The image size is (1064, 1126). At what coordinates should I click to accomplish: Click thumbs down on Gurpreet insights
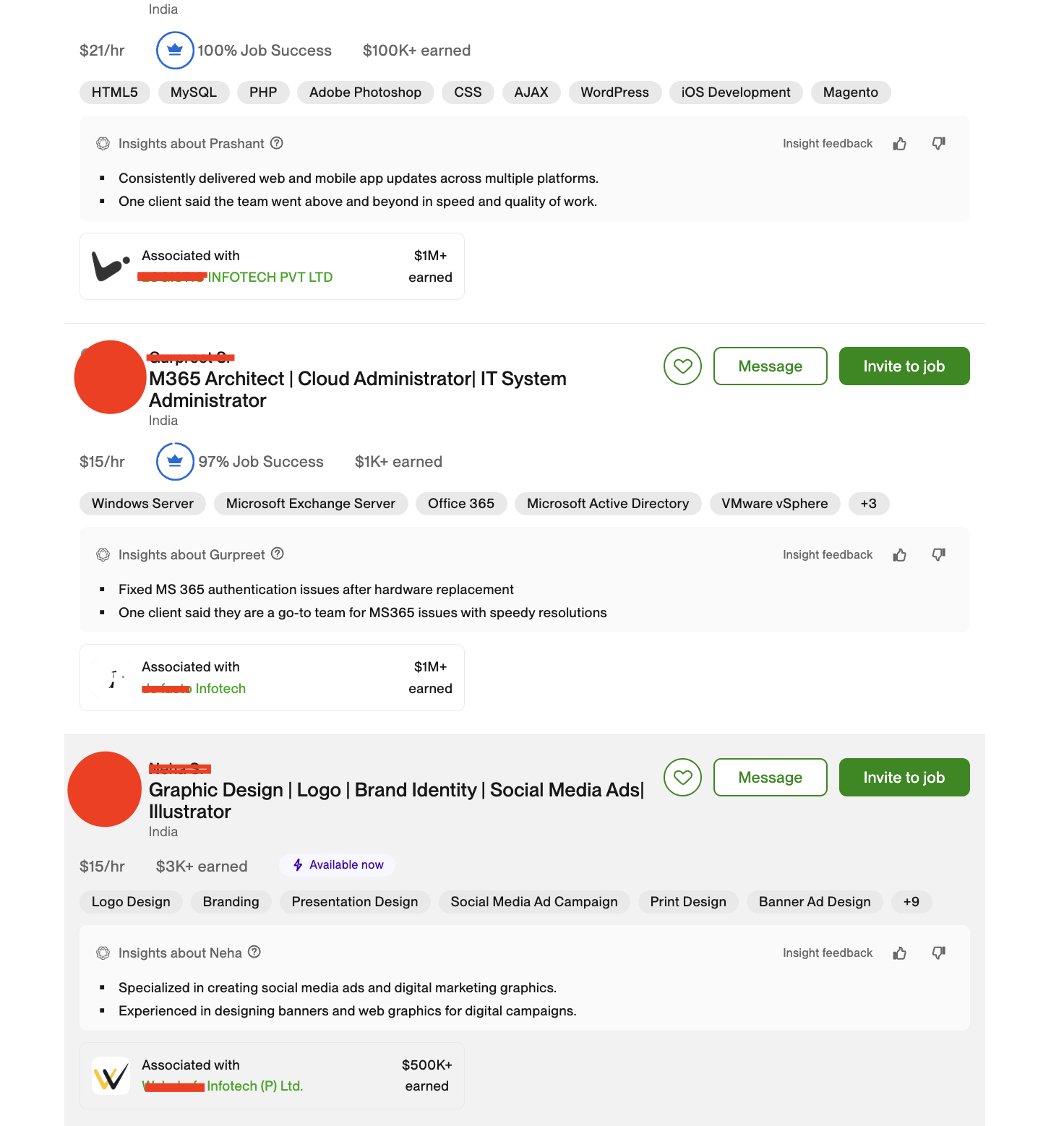point(938,555)
